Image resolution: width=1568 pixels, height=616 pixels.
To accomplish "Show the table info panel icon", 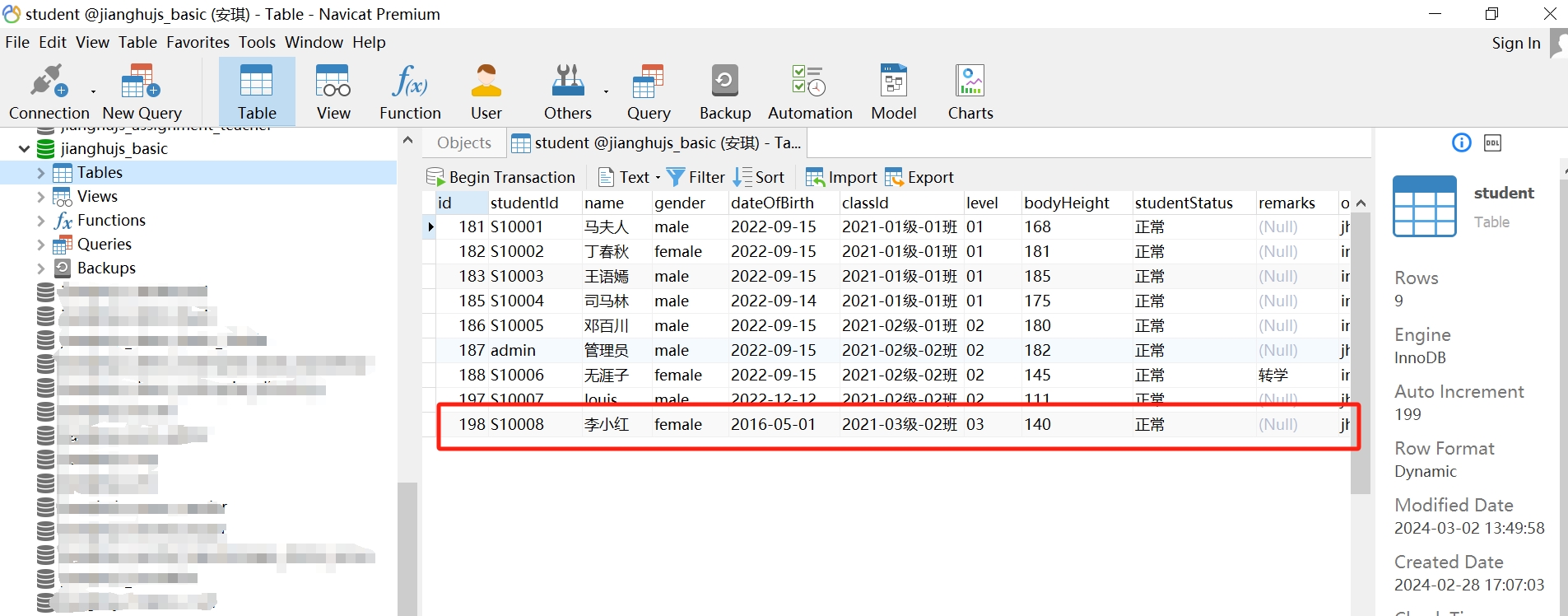I will pyautogui.click(x=1461, y=143).
